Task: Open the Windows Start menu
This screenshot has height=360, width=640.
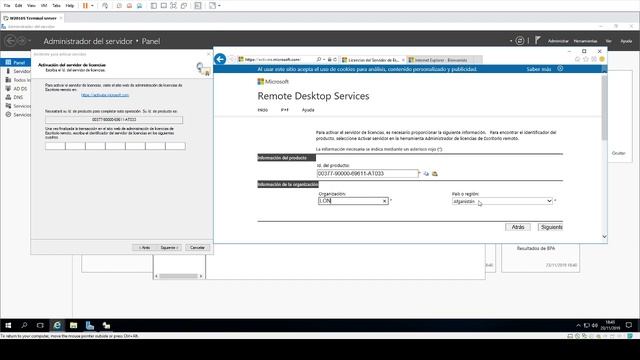Action: point(8,325)
